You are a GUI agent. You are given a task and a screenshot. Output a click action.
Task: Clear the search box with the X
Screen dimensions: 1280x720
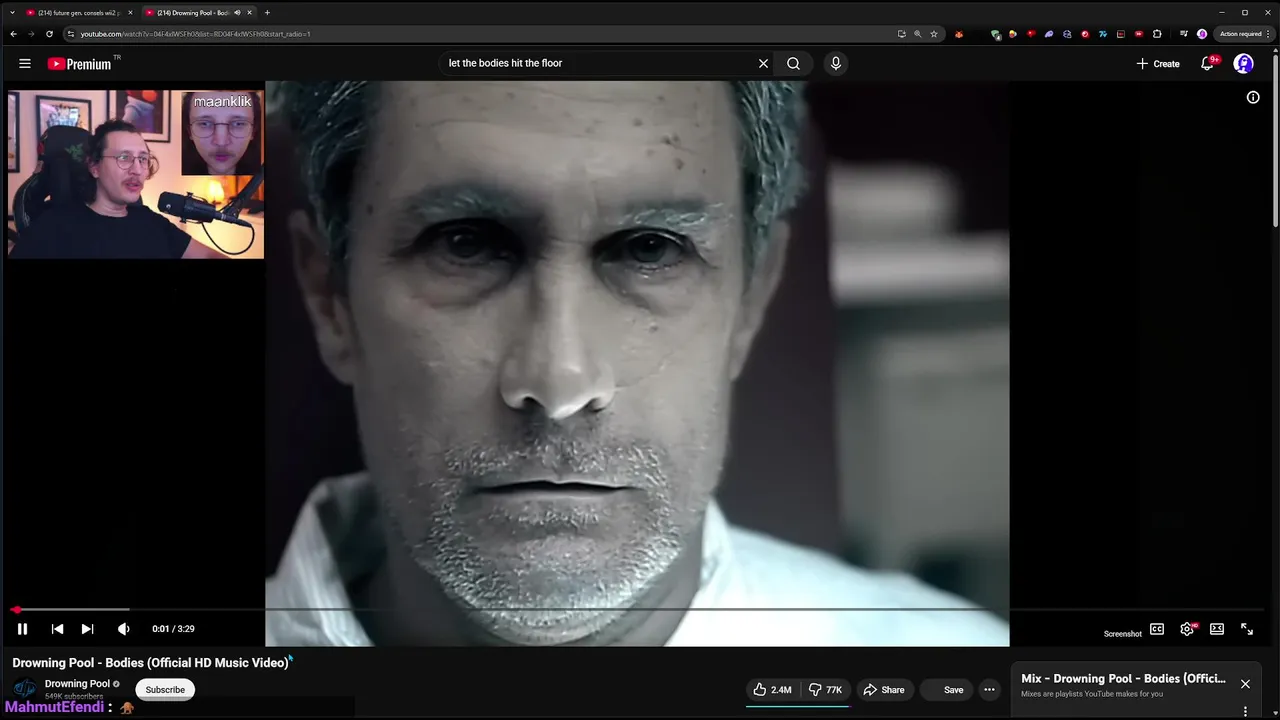pos(763,63)
